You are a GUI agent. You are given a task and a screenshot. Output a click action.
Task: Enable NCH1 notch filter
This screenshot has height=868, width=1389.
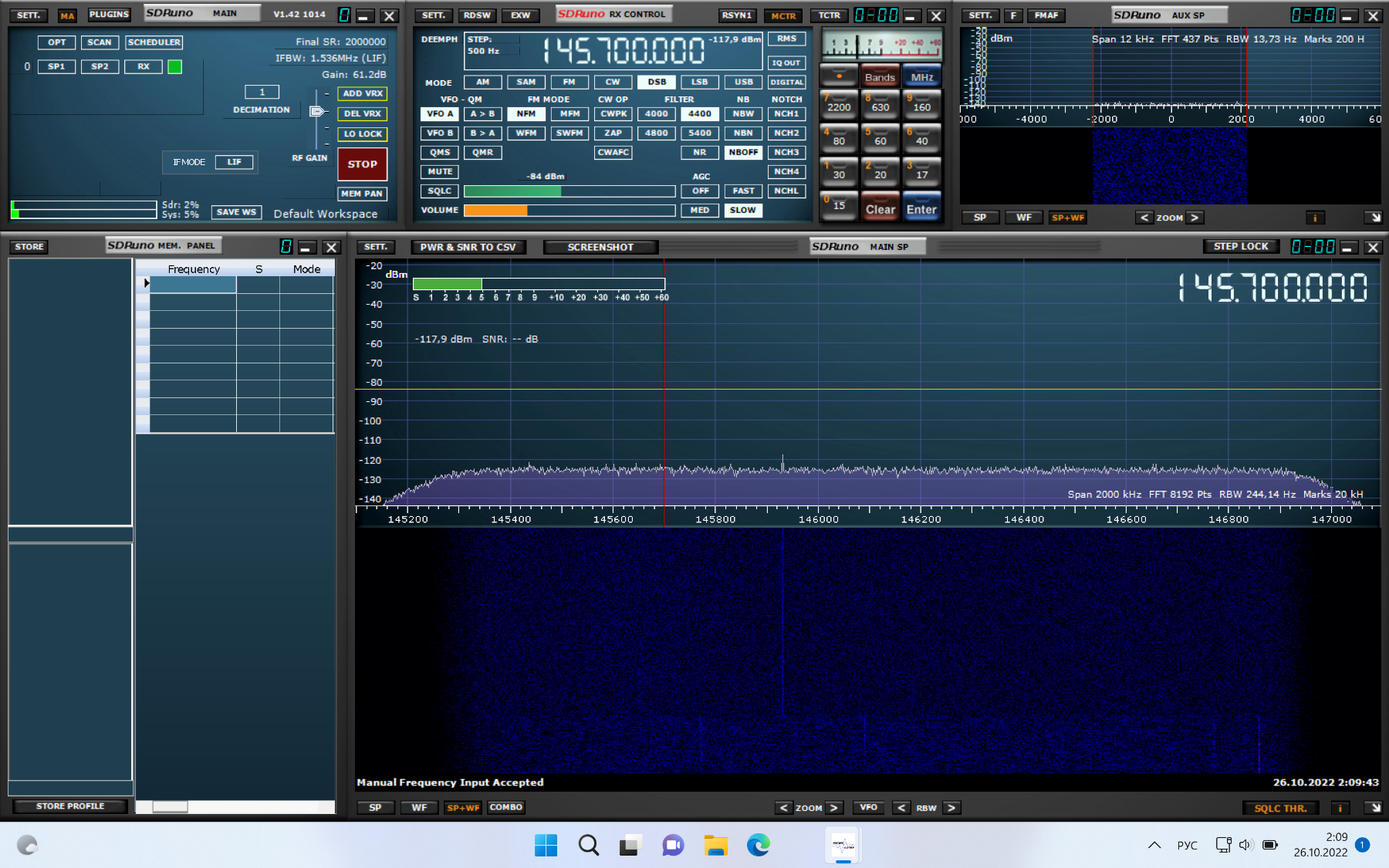786,113
